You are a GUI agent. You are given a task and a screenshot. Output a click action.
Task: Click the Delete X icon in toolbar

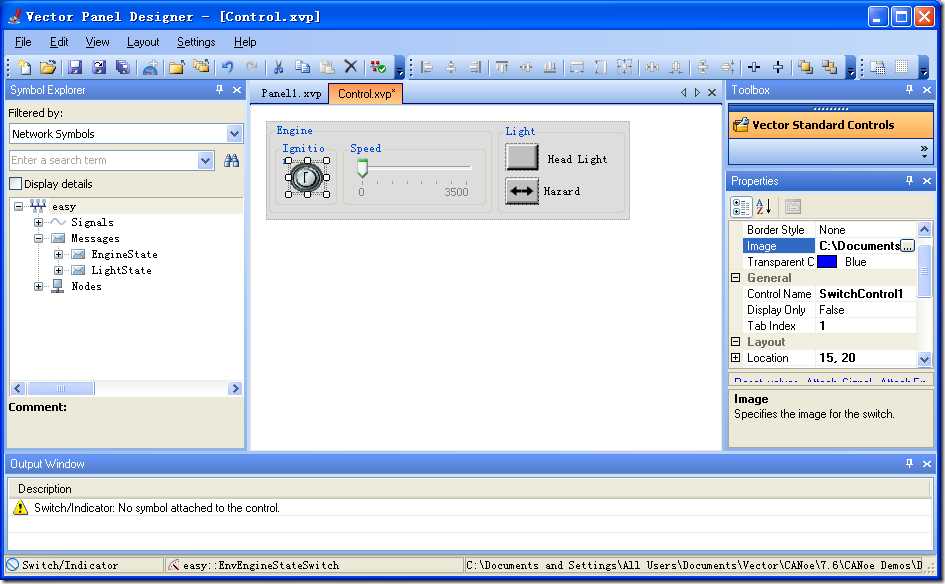click(x=350, y=67)
